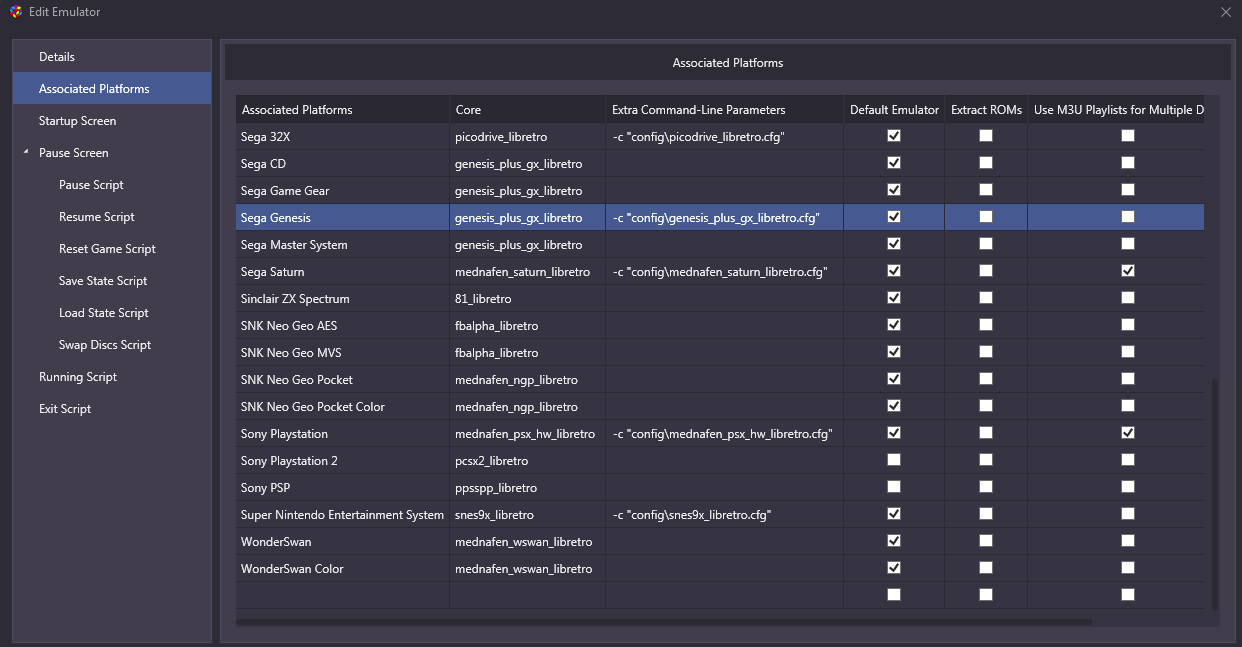Click the mednafen_saturn_libretro core cell
1242x647 pixels.
527,271
